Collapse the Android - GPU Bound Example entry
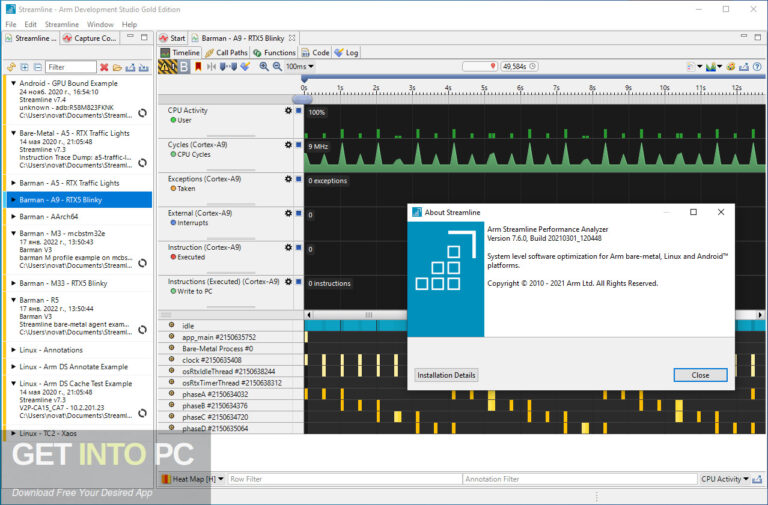Image resolution: width=768 pixels, height=505 pixels. point(13,83)
